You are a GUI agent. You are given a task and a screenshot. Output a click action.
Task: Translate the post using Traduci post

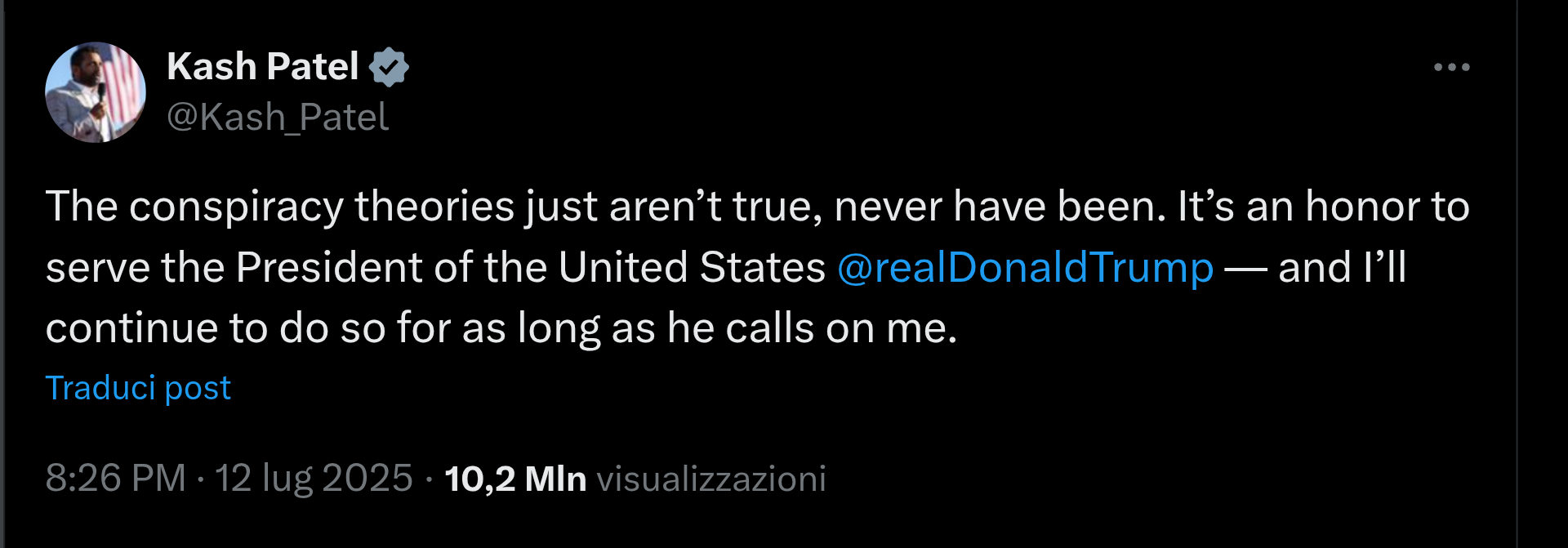pyautogui.click(x=138, y=387)
